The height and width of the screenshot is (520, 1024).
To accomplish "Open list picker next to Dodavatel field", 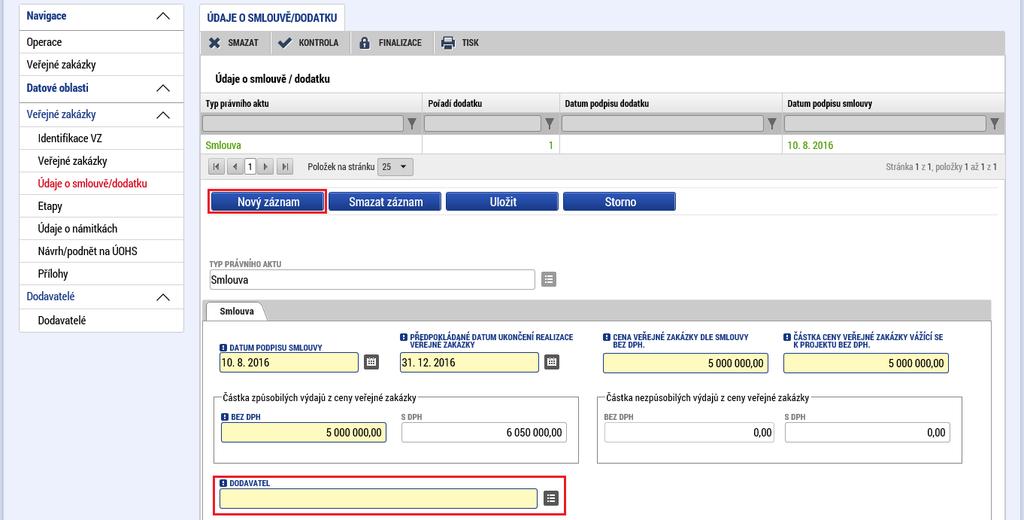I will tap(551, 498).
